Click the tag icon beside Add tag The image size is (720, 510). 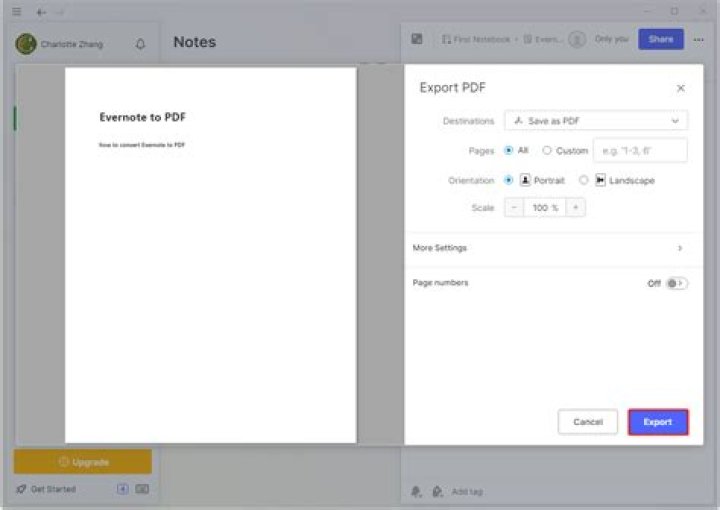point(438,492)
